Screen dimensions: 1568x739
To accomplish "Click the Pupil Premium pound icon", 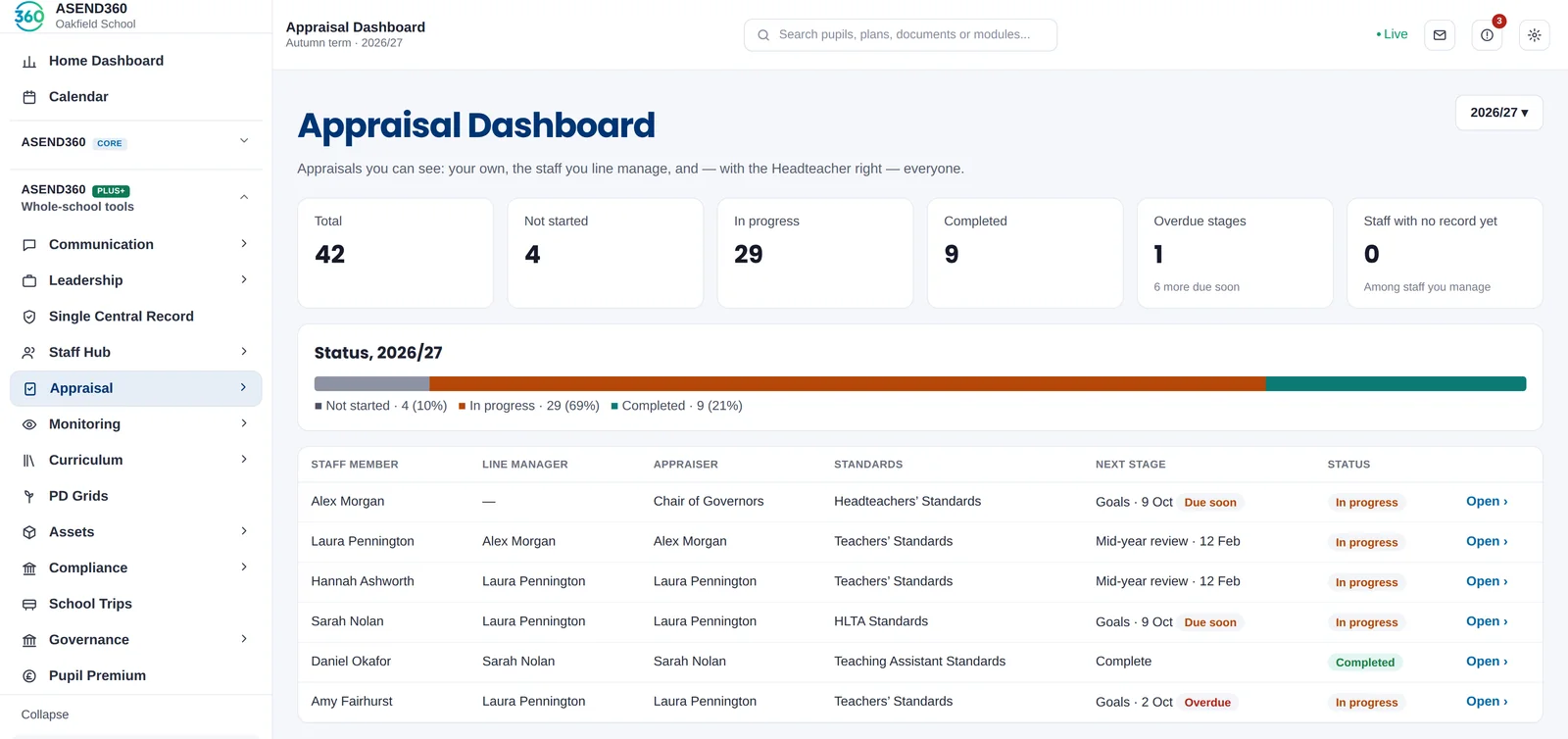I will coord(29,676).
